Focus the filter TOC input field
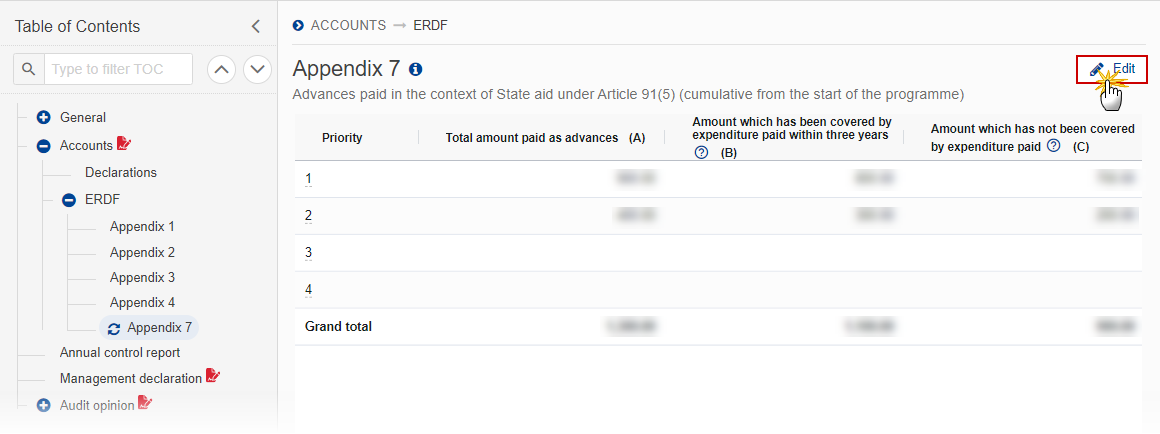Viewport: 1160px width, 434px height. click(x=118, y=69)
